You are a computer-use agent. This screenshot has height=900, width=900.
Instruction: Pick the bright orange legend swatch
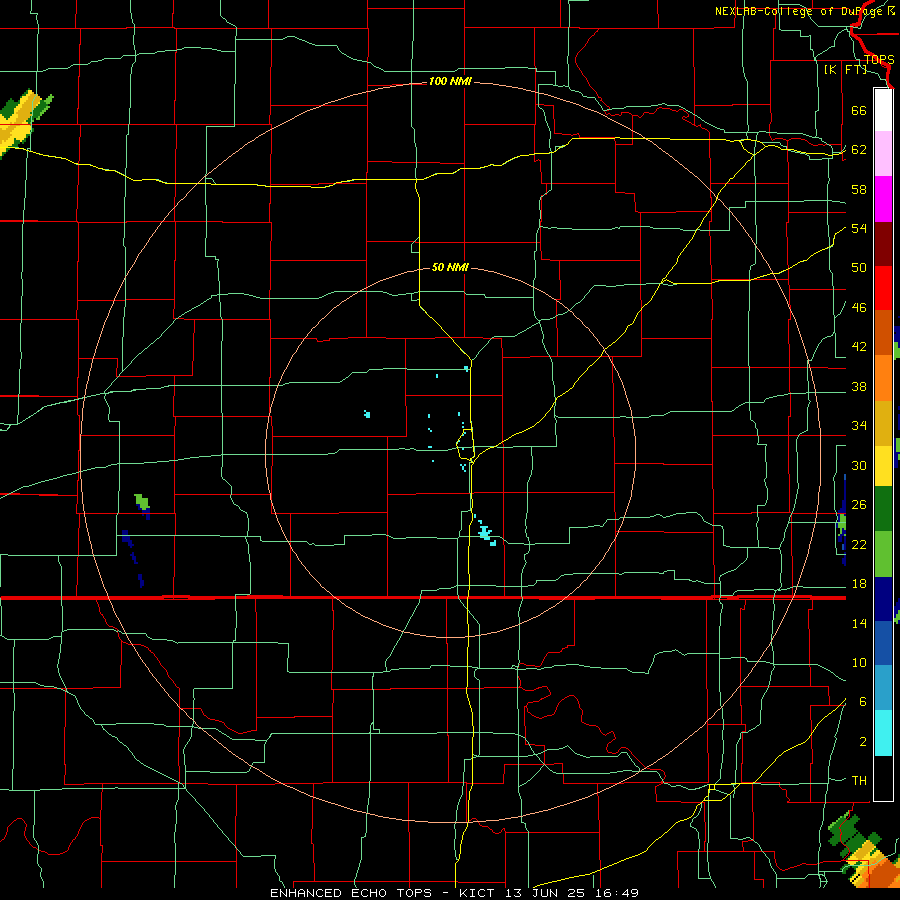883,378
